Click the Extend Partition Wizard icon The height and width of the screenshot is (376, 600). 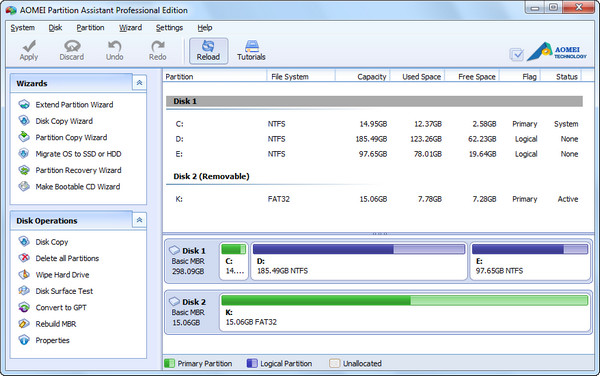(24, 104)
